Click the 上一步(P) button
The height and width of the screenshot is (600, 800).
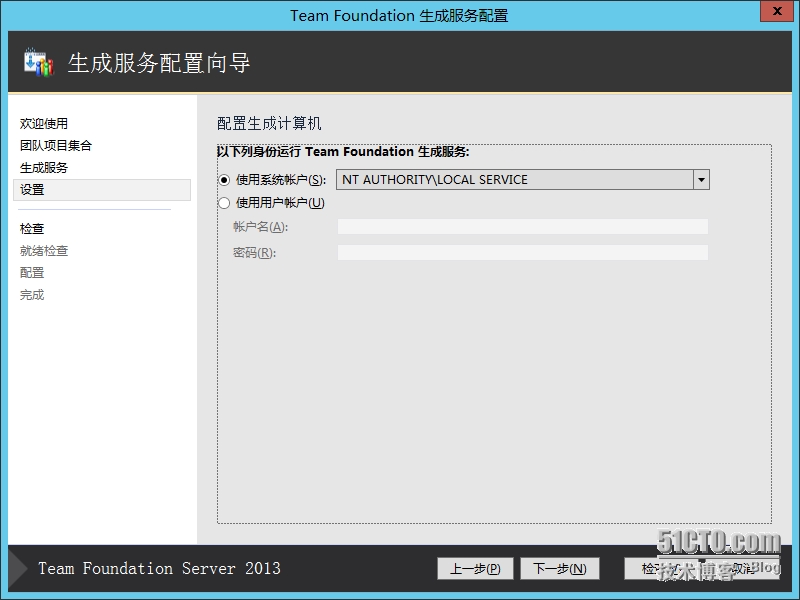pyautogui.click(x=475, y=568)
